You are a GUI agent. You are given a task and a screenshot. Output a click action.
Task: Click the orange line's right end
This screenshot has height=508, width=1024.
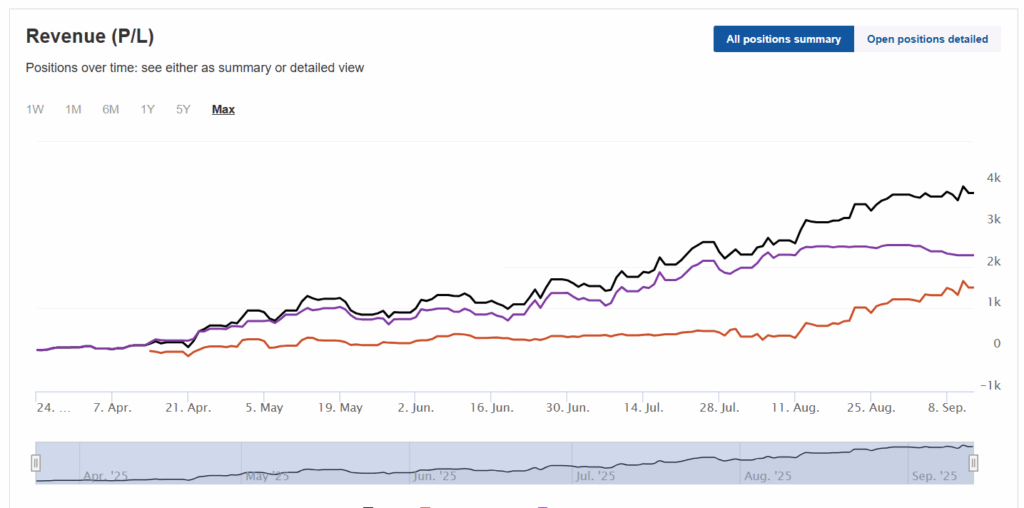click(x=972, y=287)
